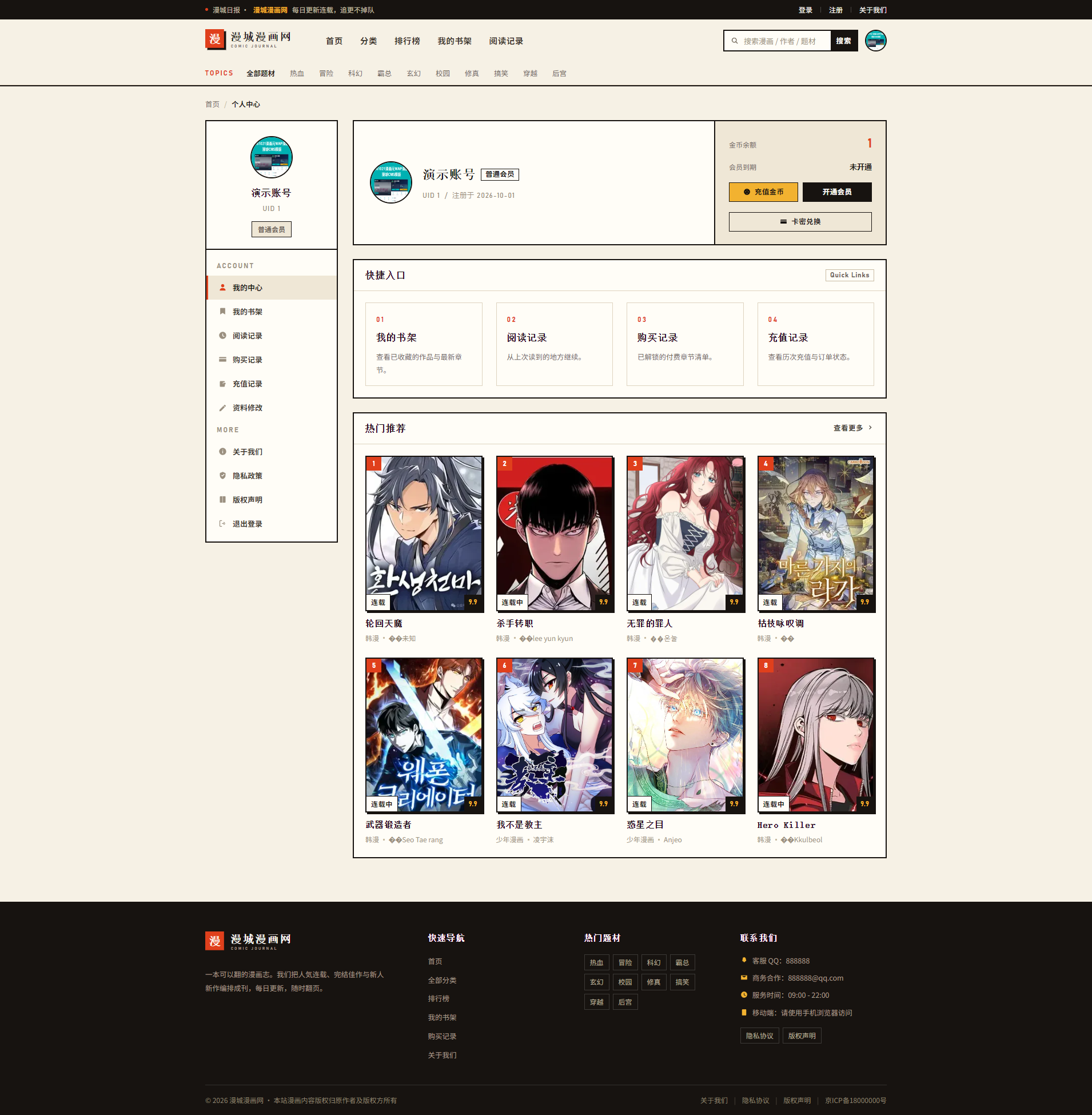The height and width of the screenshot is (1115, 1092).
Task: Open 轮回天魔 comic cover
Action: coord(424,533)
